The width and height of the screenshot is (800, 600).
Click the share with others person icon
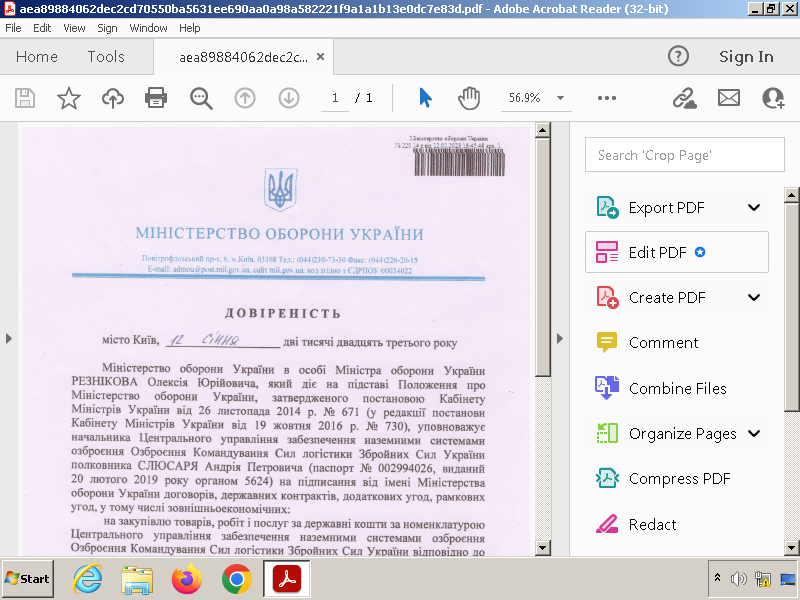(773, 98)
